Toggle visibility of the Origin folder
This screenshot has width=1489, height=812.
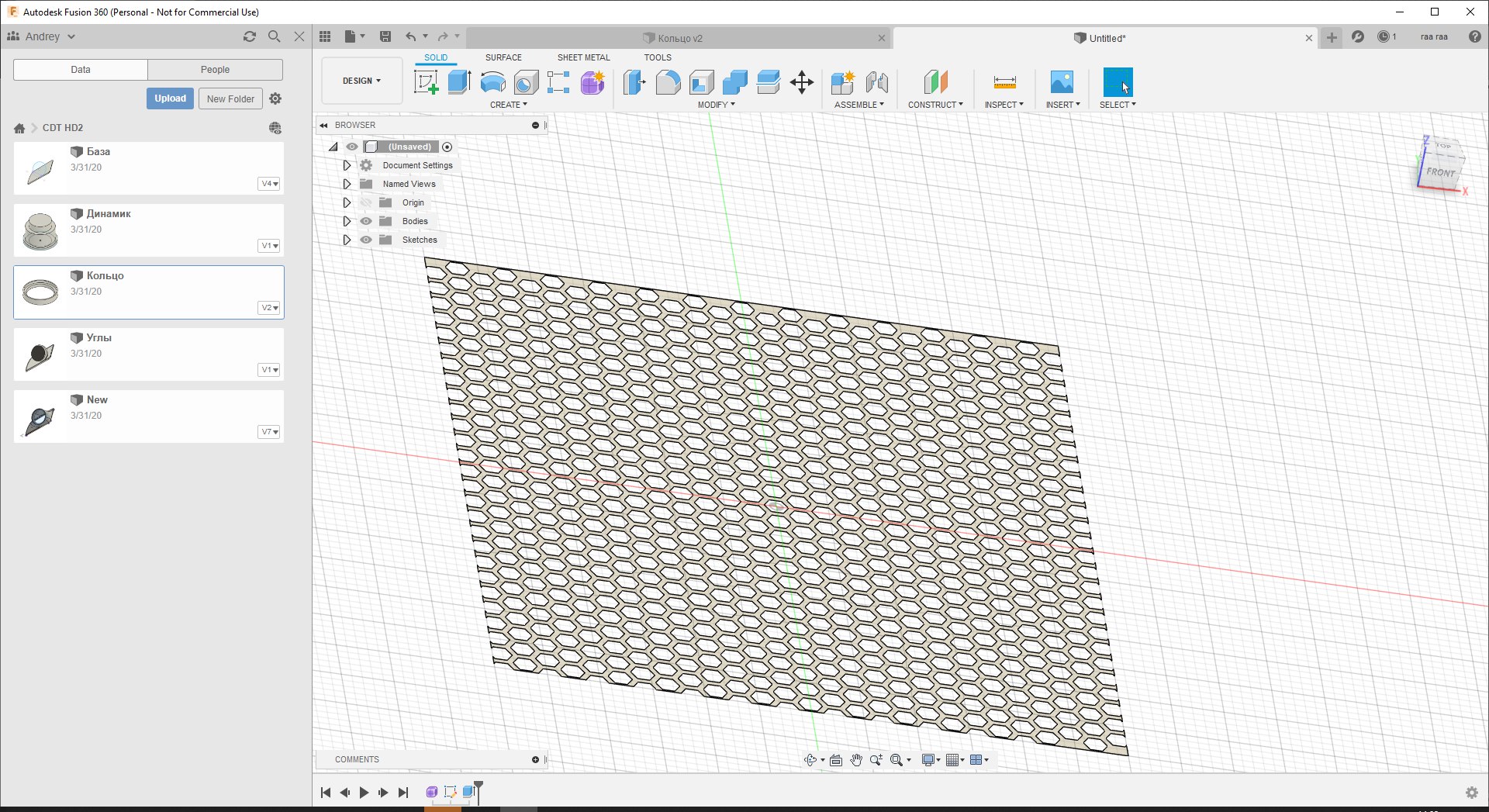[366, 202]
